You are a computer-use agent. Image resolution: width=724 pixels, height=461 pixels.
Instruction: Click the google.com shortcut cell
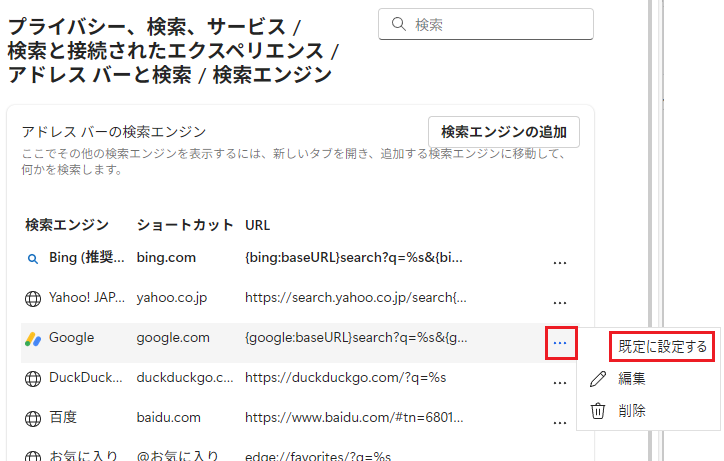[173, 338]
